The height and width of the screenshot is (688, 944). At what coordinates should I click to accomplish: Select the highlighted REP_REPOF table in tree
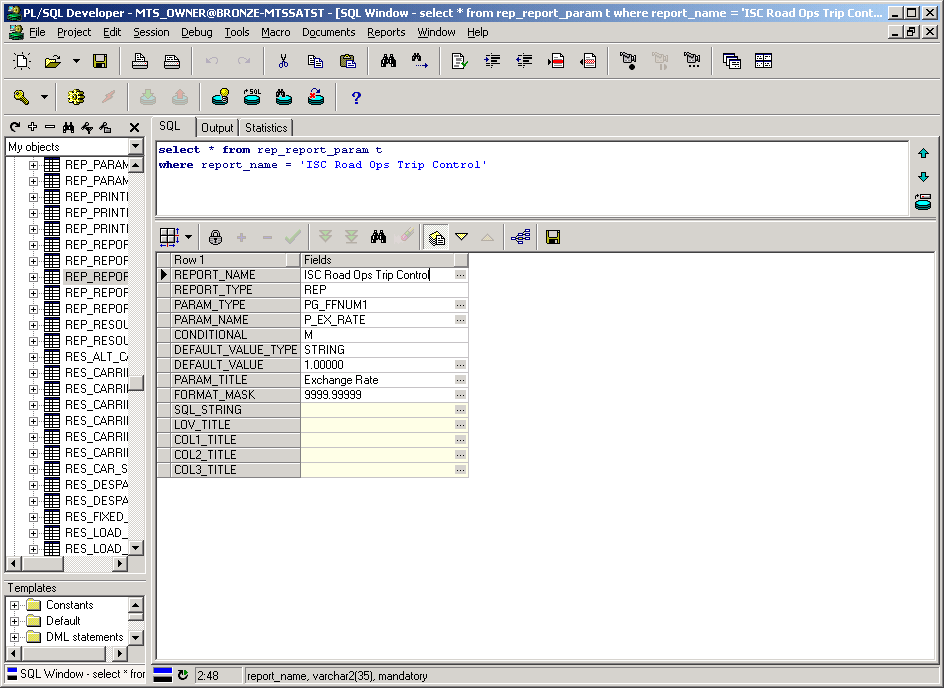96,276
